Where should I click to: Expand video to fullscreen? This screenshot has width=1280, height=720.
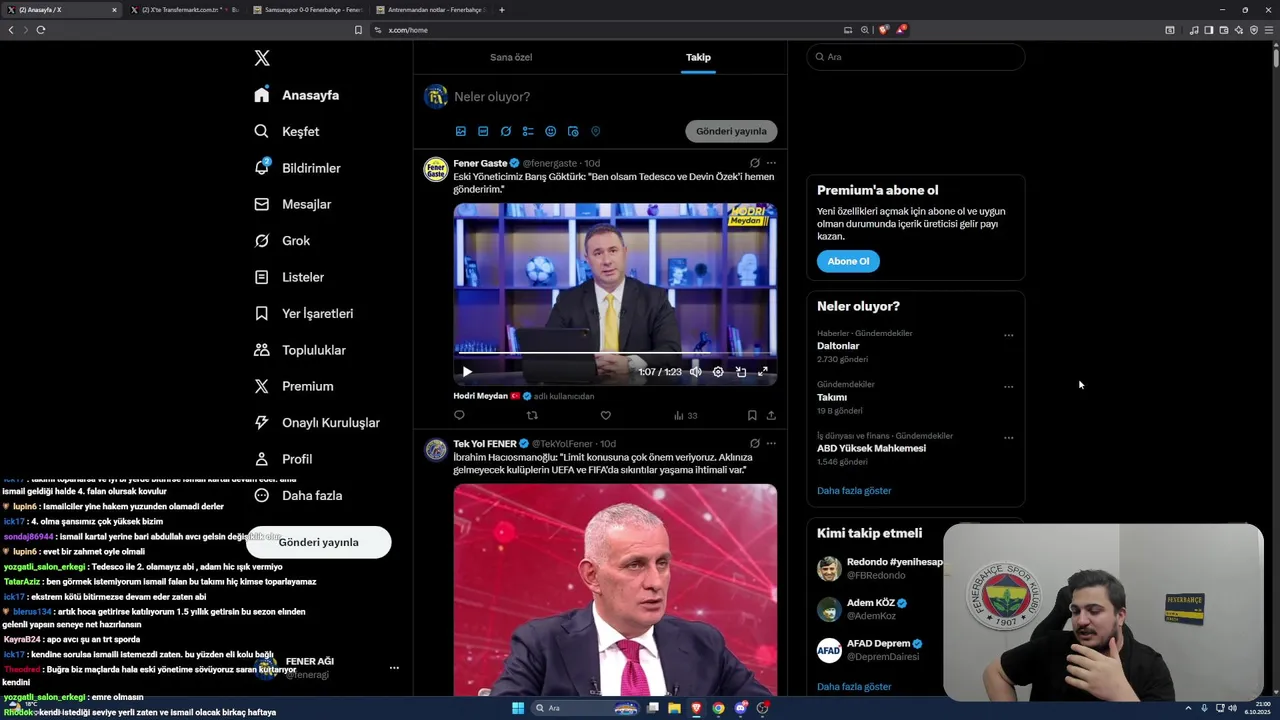pos(763,372)
